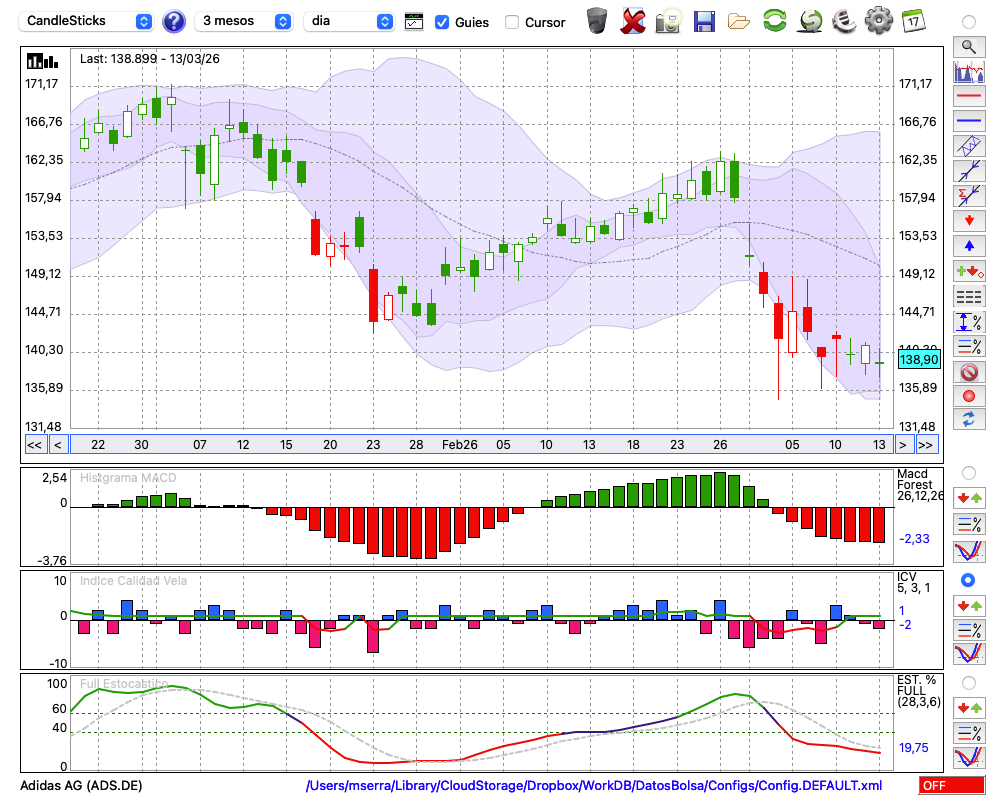Toggle the red OFF switch
The height and width of the screenshot is (800, 1000).
point(952,785)
